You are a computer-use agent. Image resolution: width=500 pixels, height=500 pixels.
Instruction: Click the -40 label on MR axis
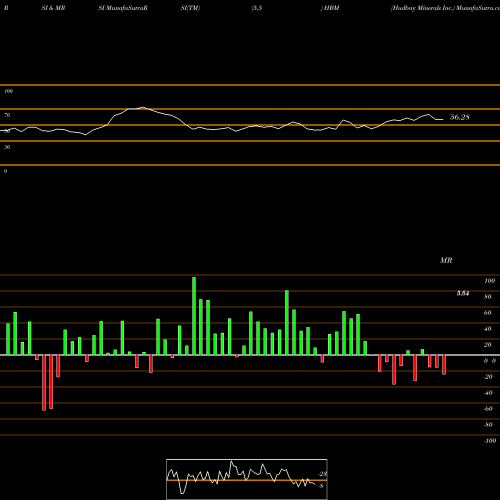[488, 393]
